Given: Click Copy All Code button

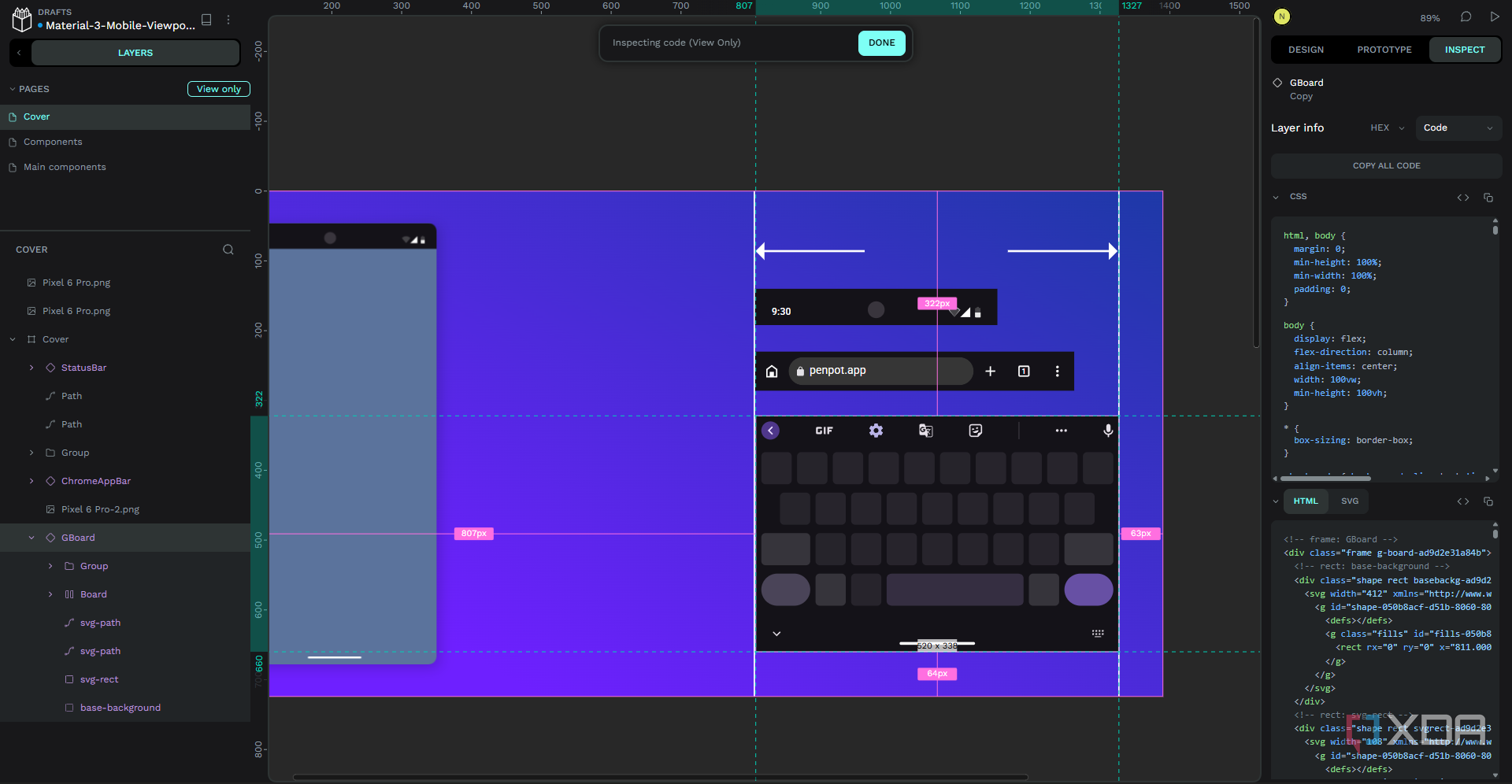Looking at the screenshot, I should (x=1386, y=166).
